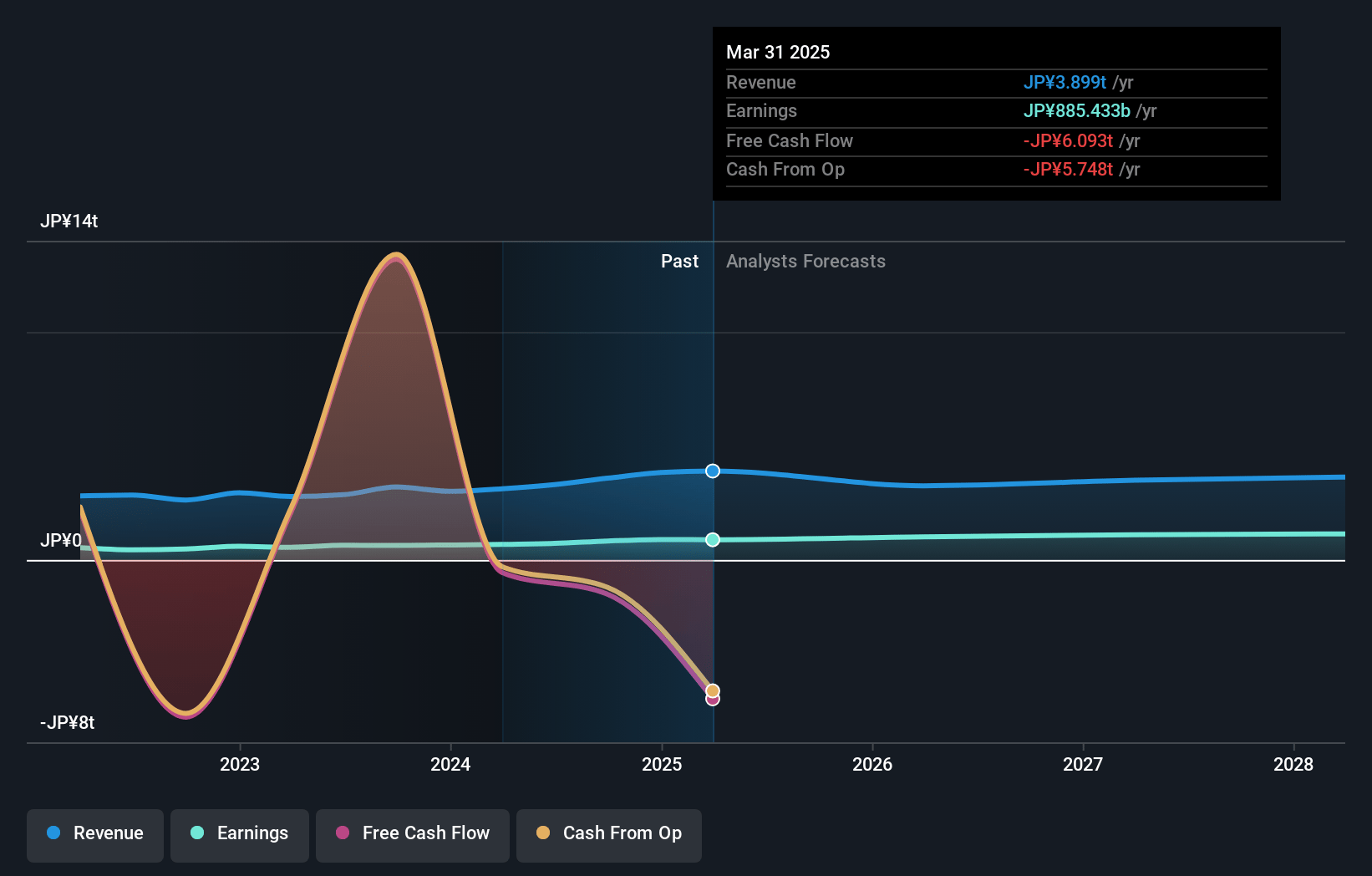
Task: Click the Revenue row label in tooltip
Action: (760, 82)
